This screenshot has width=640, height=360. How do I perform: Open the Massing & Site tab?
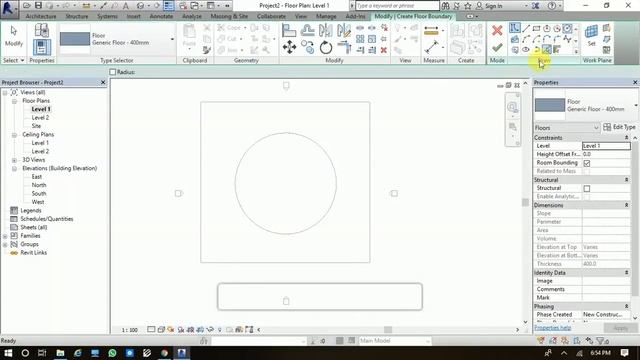(229, 16)
